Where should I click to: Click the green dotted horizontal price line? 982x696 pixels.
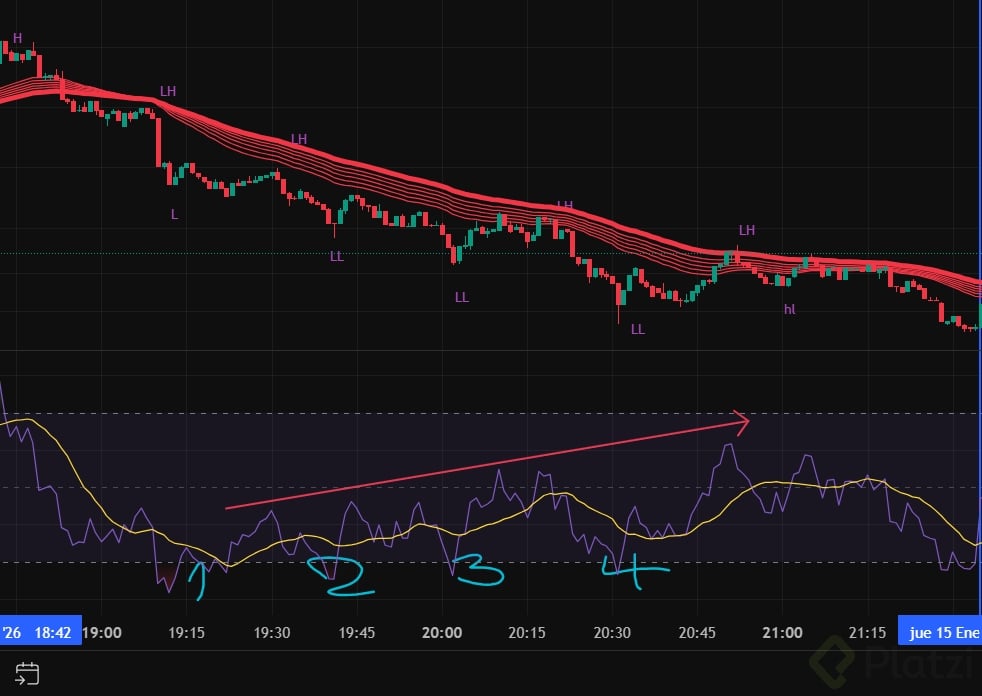(491, 254)
